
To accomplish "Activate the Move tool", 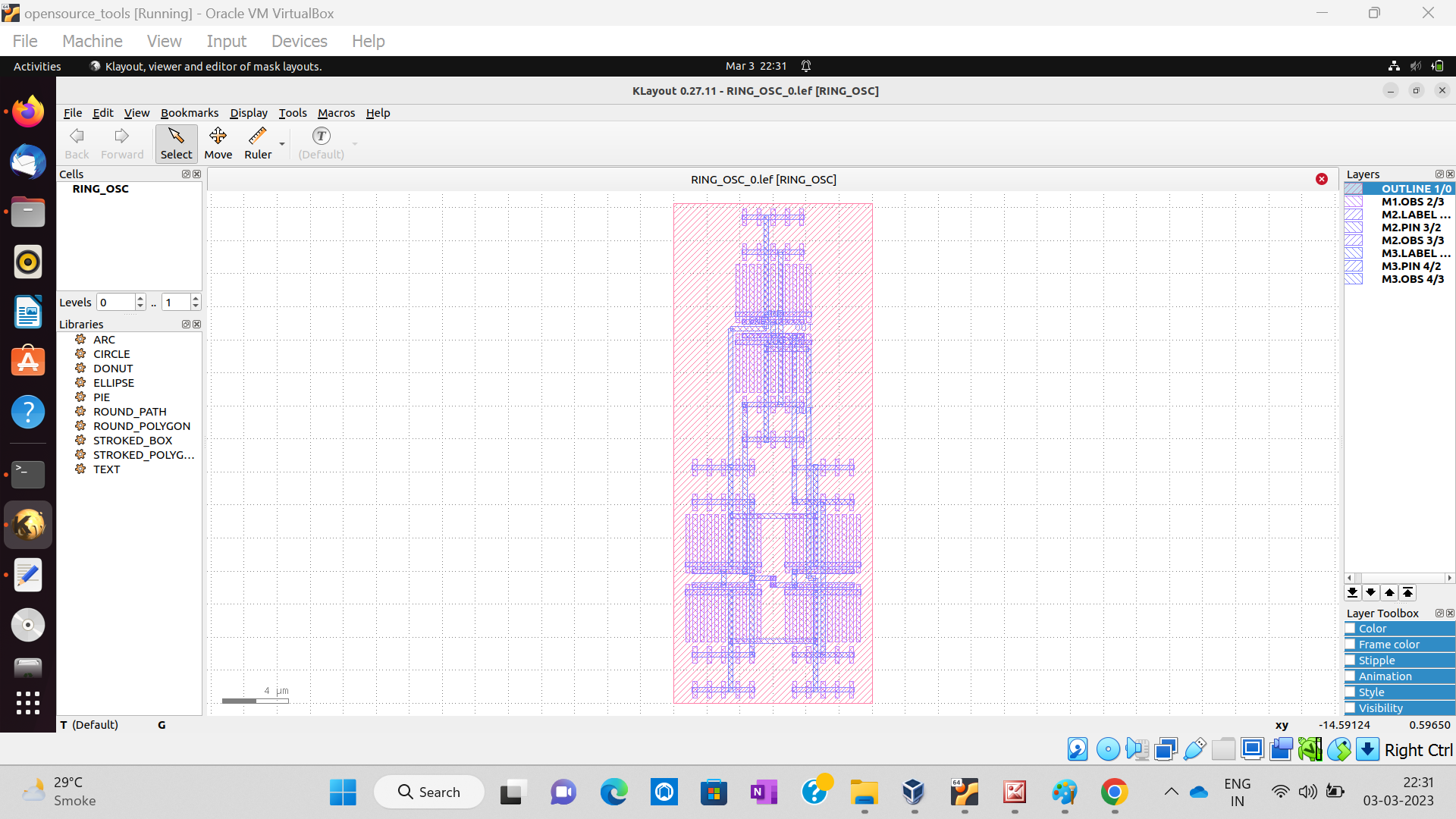I will click(218, 143).
